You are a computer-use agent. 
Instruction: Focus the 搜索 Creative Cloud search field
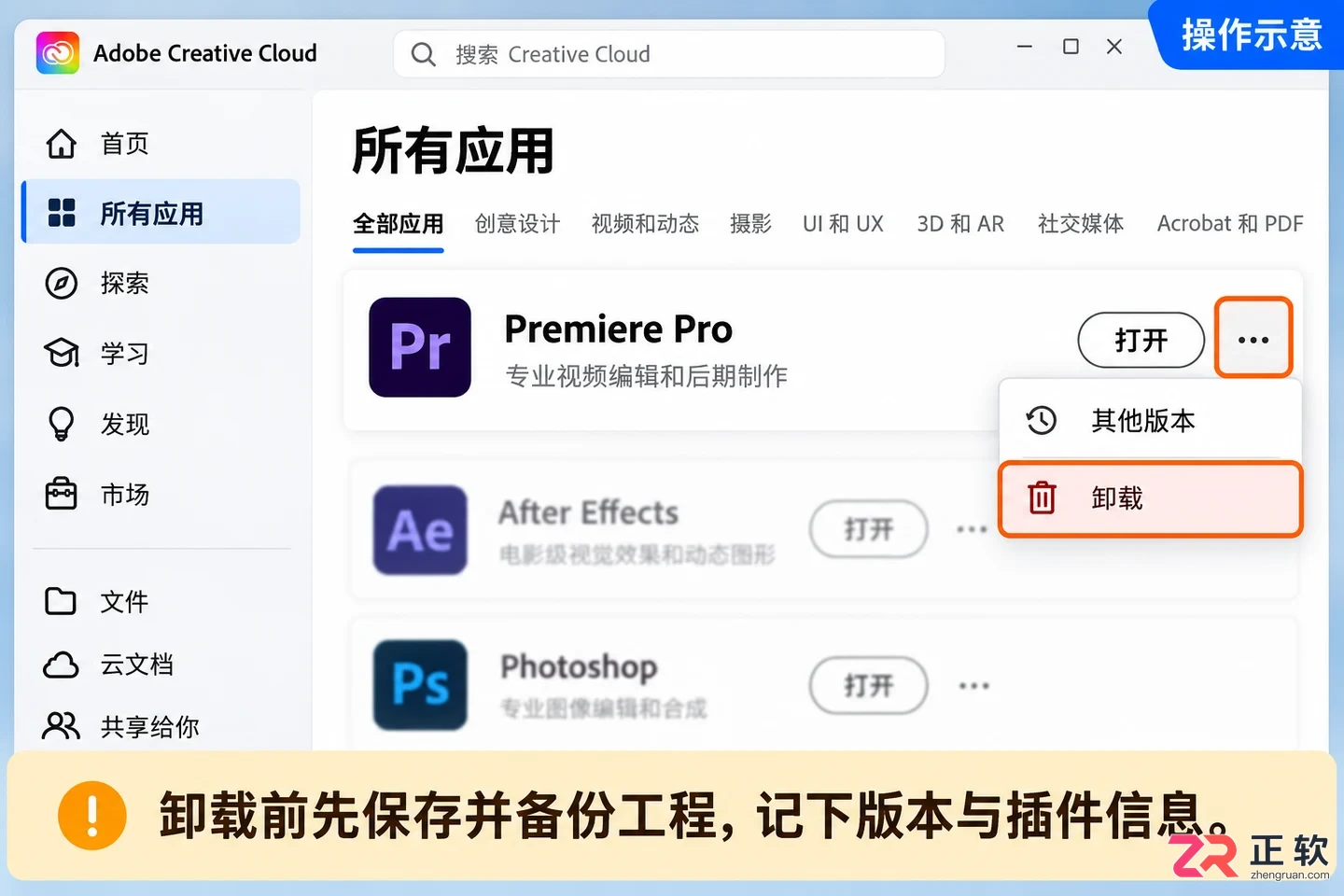click(x=669, y=54)
